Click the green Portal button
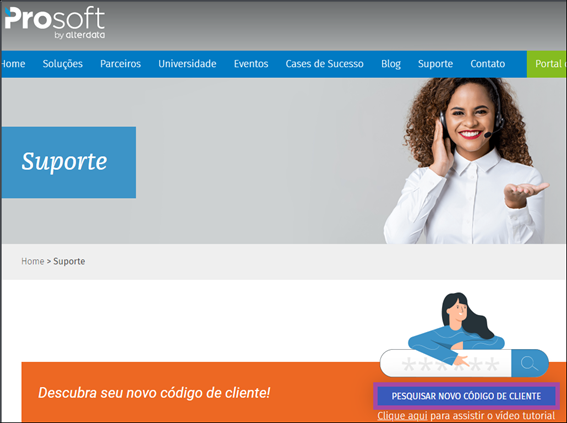 point(546,64)
